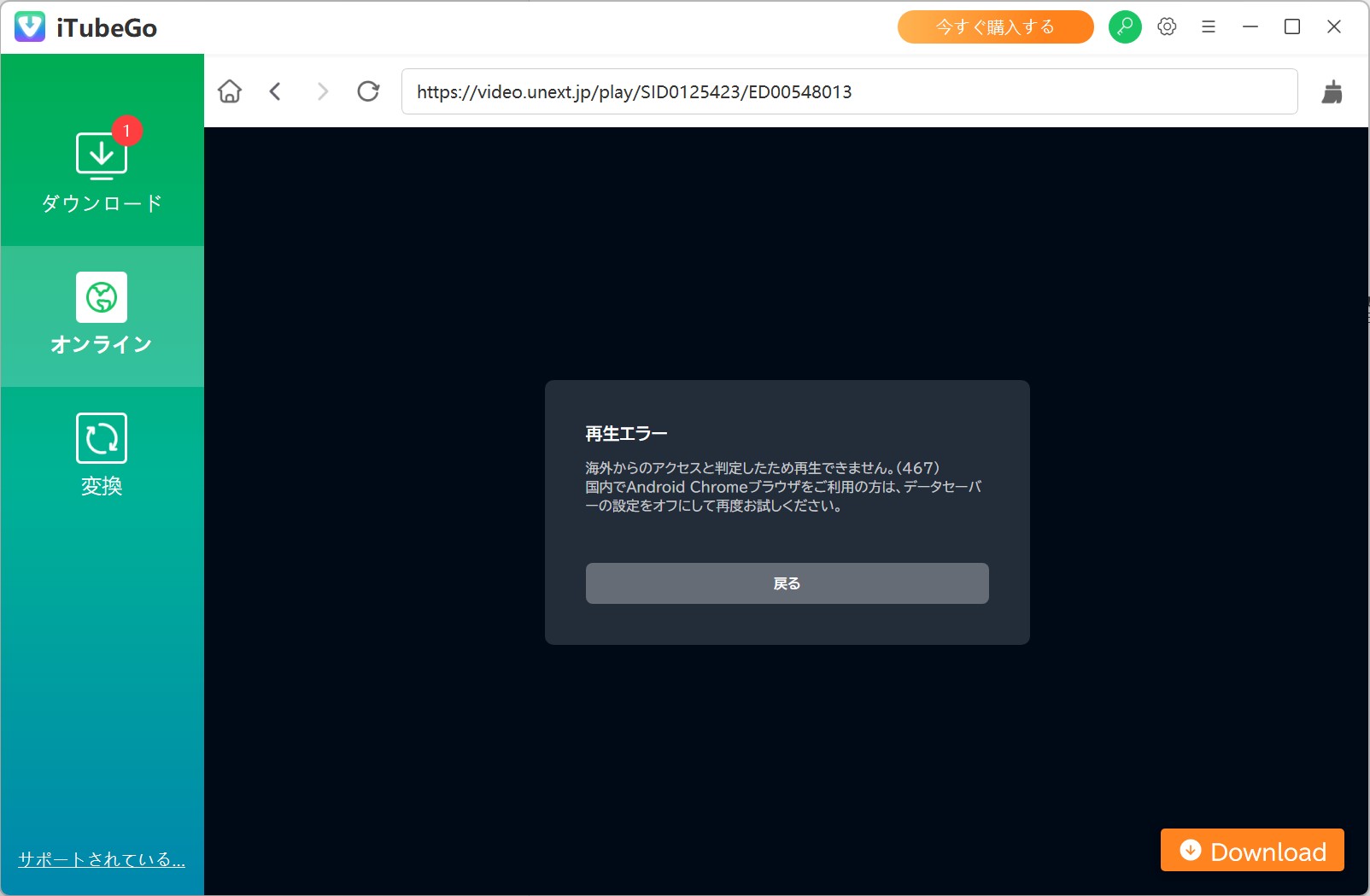
Task: Click the red download count badge
Action: 126,131
